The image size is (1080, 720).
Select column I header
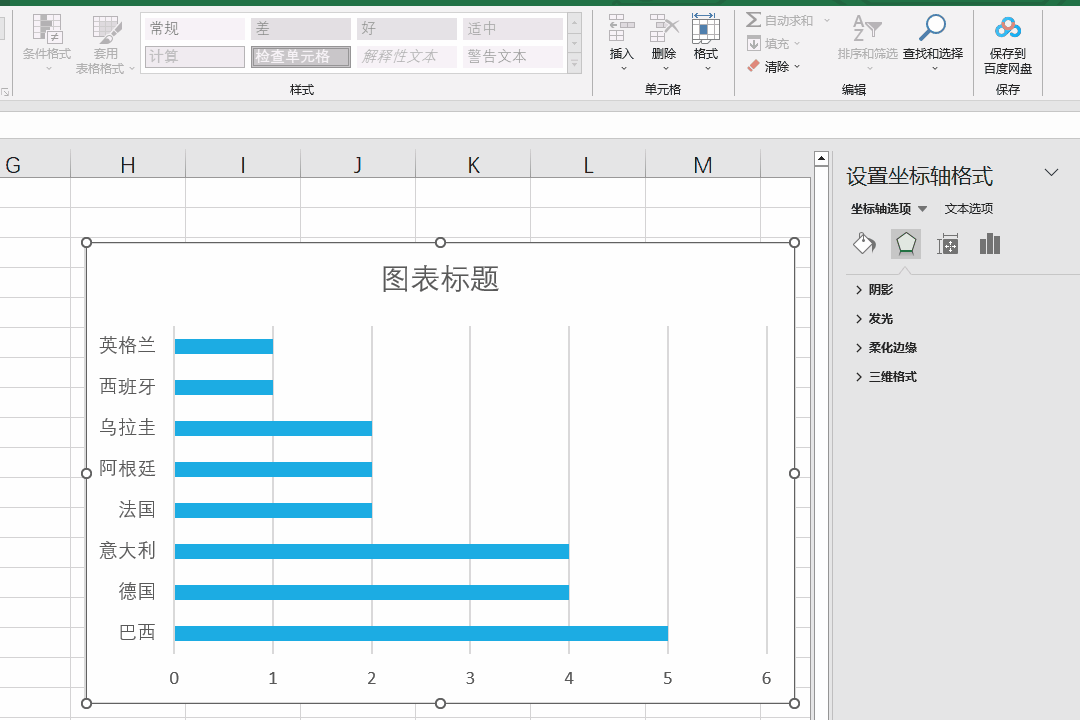pos(243,165)
